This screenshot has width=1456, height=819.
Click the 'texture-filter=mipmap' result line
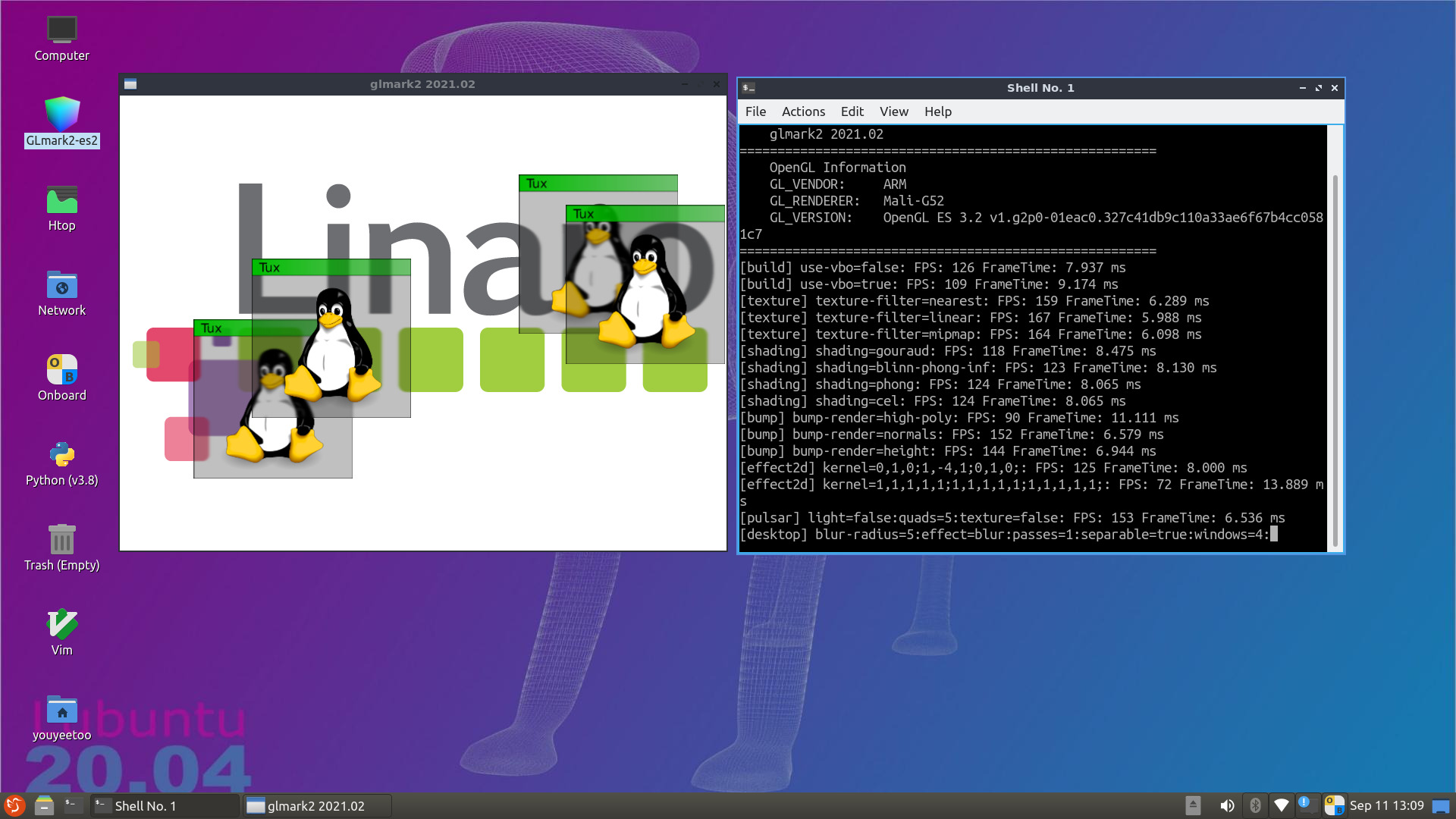coord(971,334)
